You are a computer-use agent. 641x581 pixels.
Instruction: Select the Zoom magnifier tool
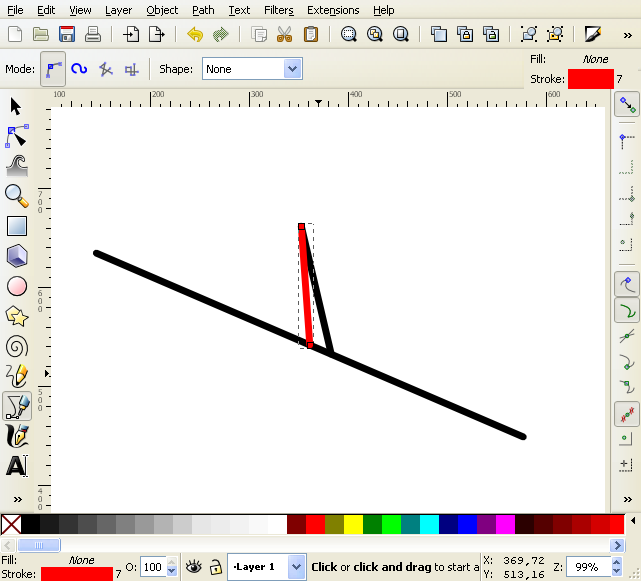[x=17, y=196]
